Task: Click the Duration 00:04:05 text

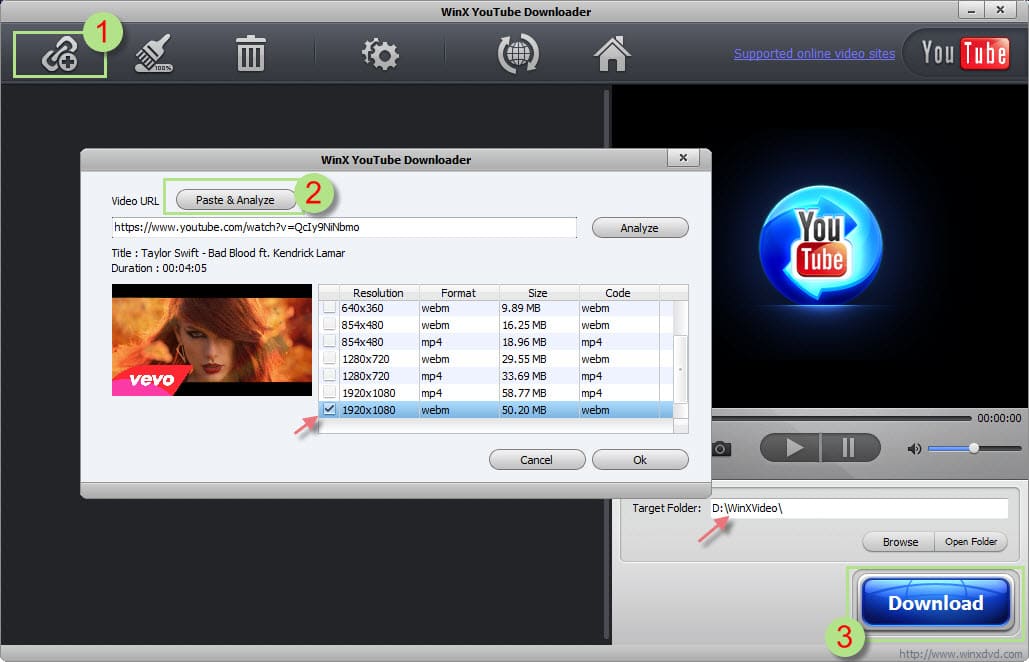Action: pyautogui.click(x=159, y=268)
